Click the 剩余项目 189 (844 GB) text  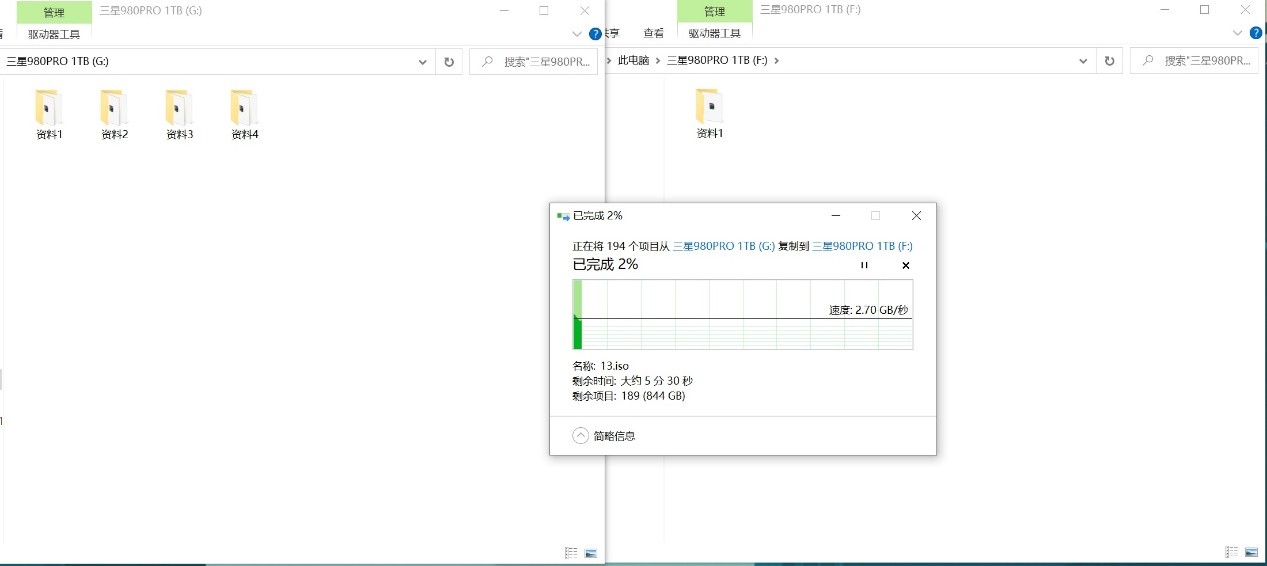(x=628, y=396)
